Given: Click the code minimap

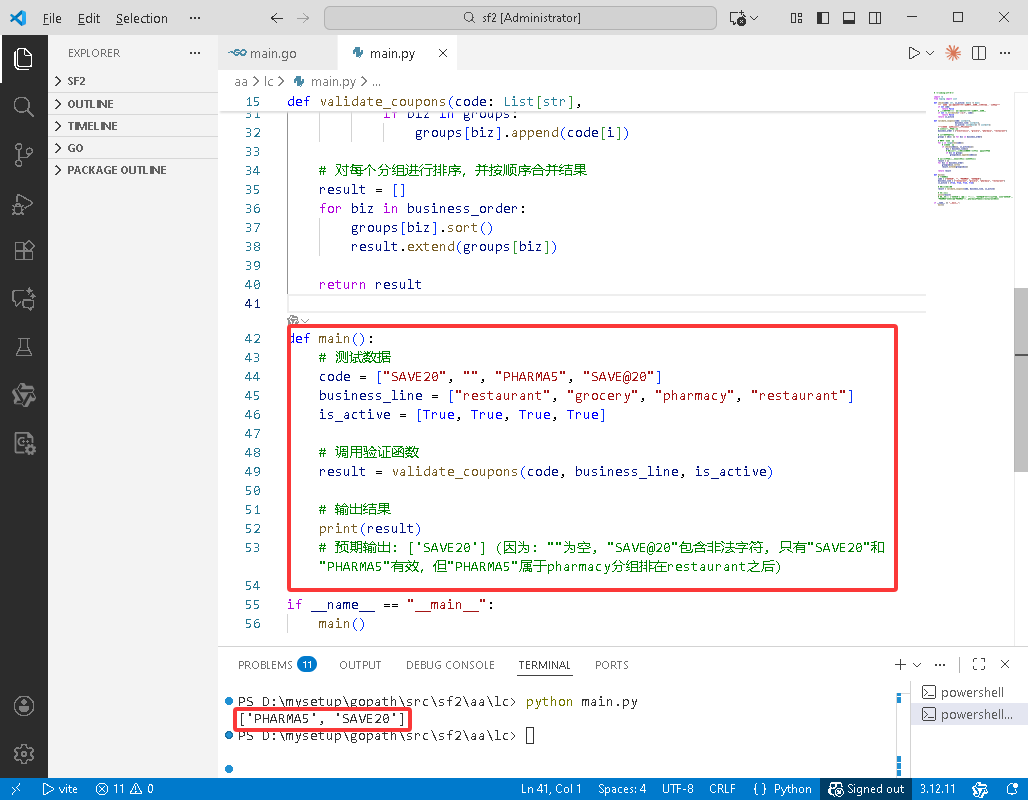Looking at the screenshot, I should (x=971, y=148).
